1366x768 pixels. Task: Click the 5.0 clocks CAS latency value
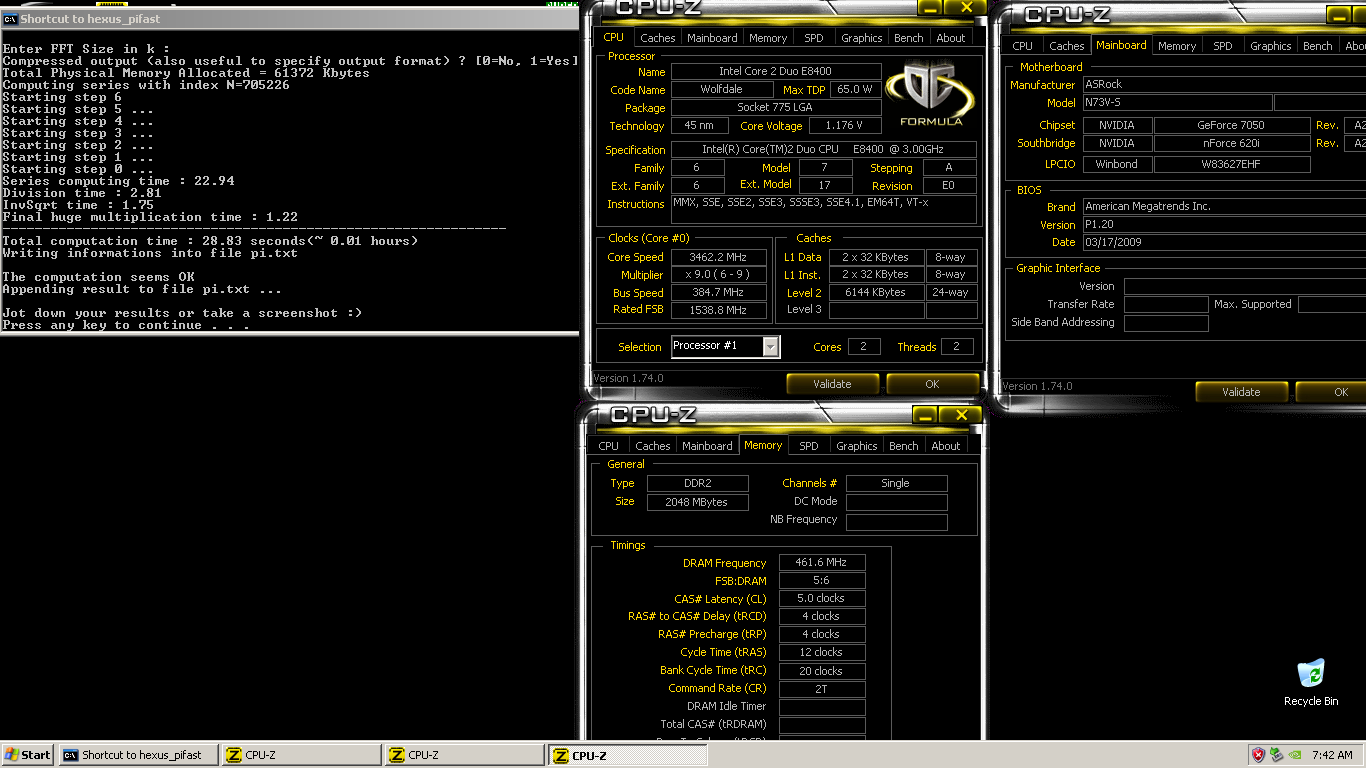822,599
